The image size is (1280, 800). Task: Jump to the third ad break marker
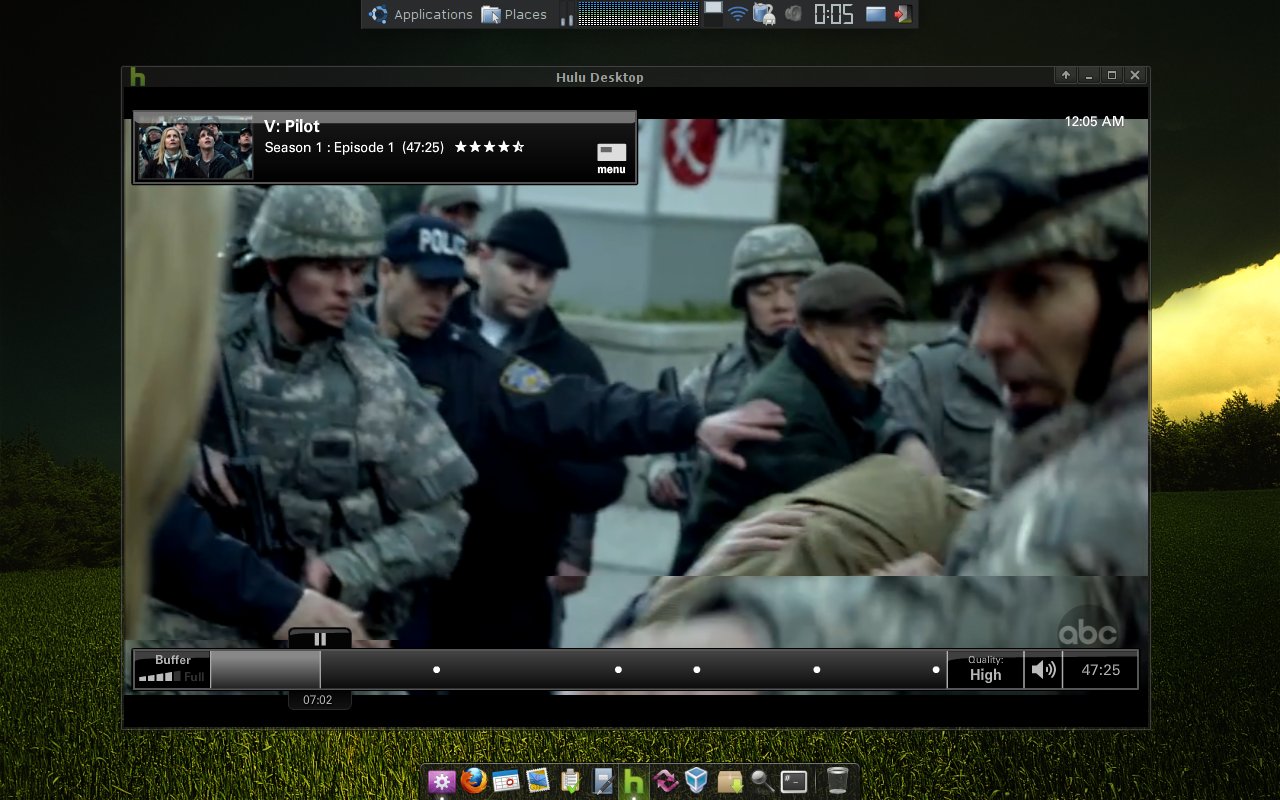pyautogui.click(x=697, y=670)
